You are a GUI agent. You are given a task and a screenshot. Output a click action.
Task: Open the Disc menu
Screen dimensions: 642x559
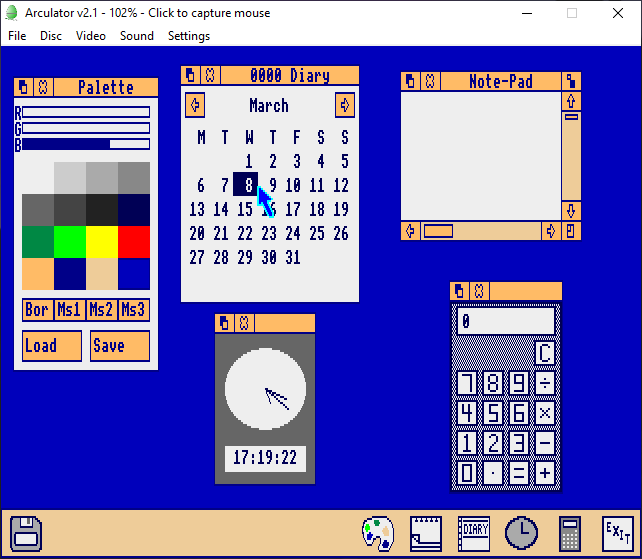pos(51,36)
